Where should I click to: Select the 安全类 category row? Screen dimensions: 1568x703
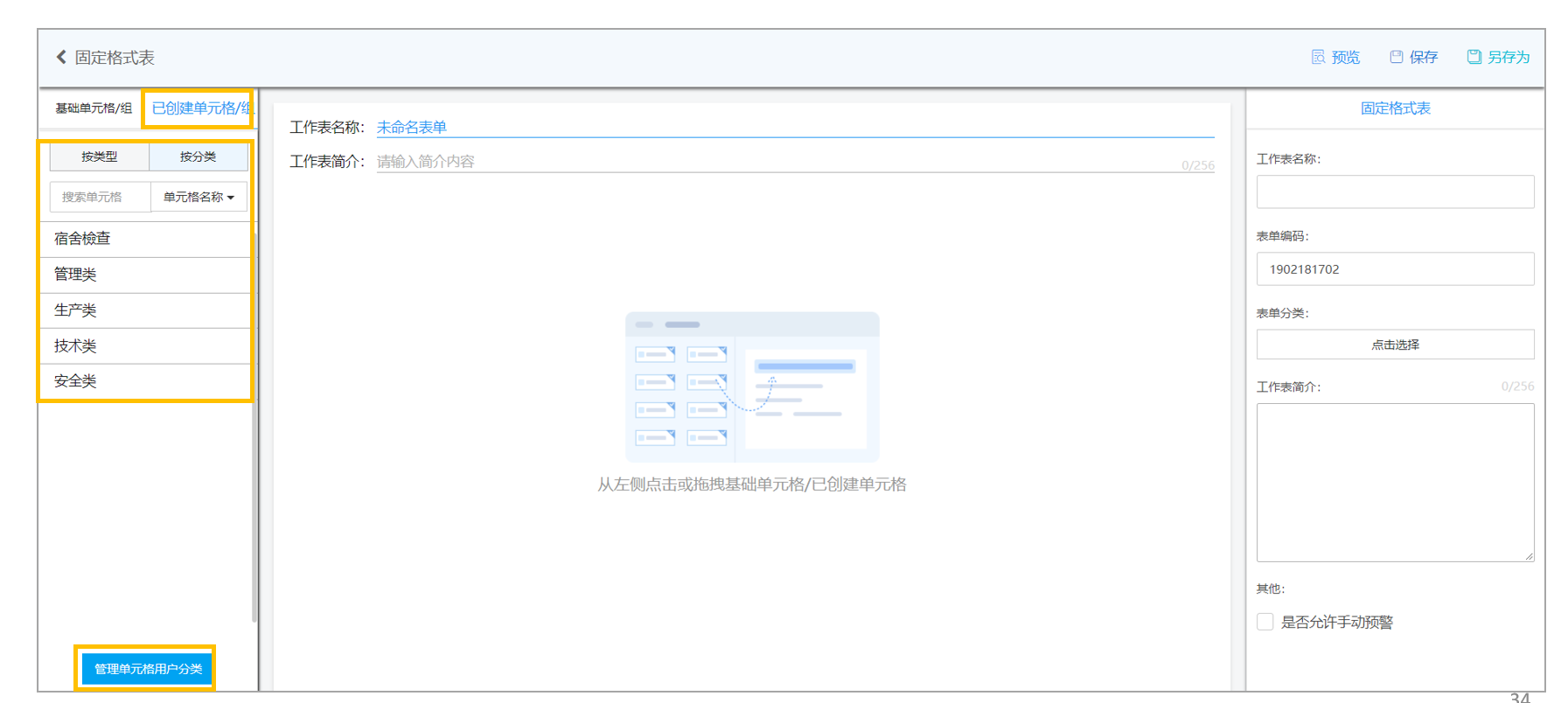[x=145, y=381]
